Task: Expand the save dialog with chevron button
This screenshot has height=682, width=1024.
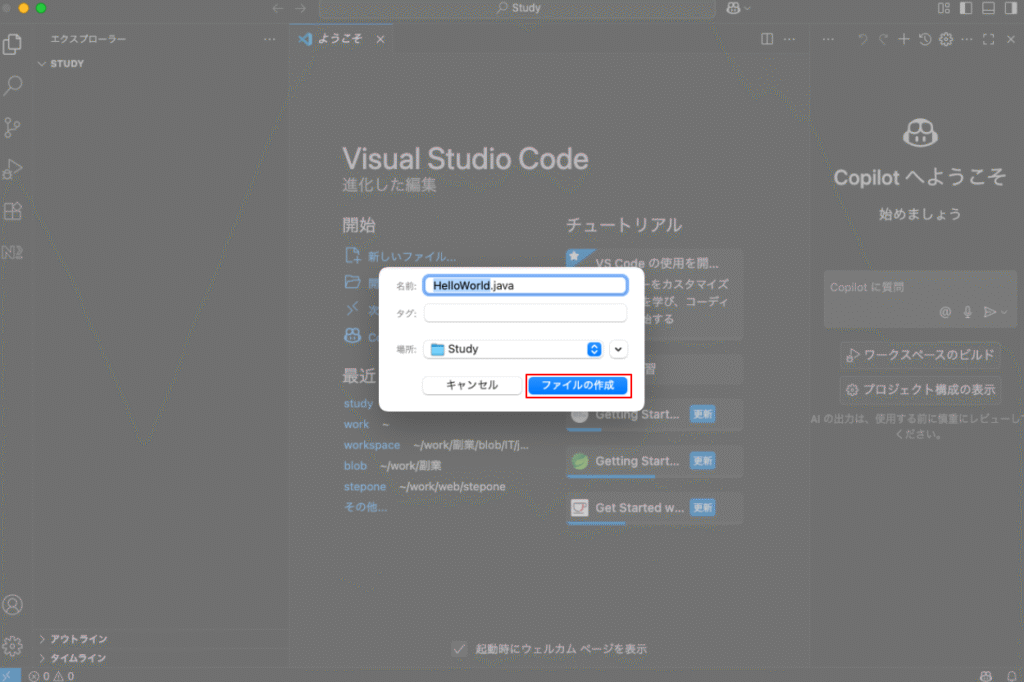Action: coord(618,349)
